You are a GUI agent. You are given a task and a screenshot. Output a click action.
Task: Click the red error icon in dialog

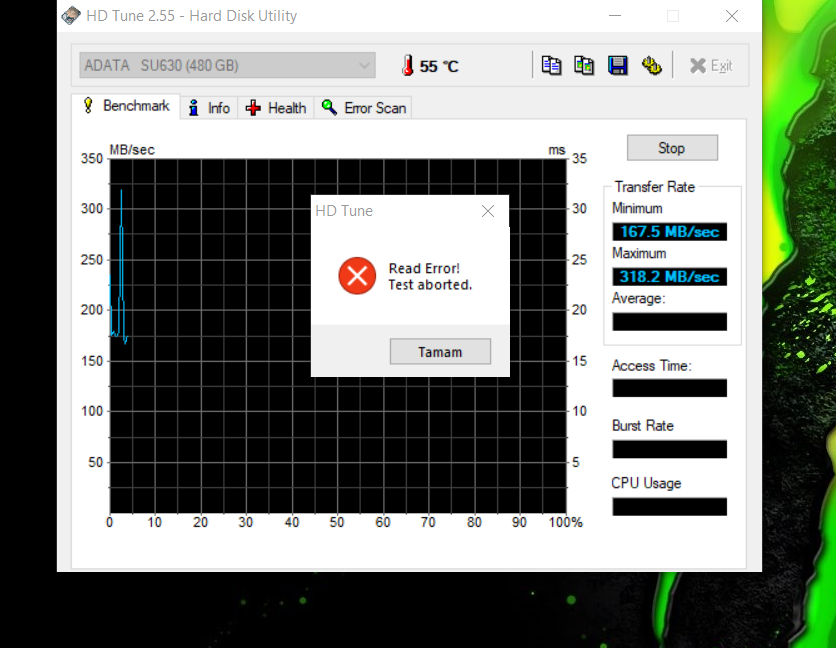tap(357, 276)
